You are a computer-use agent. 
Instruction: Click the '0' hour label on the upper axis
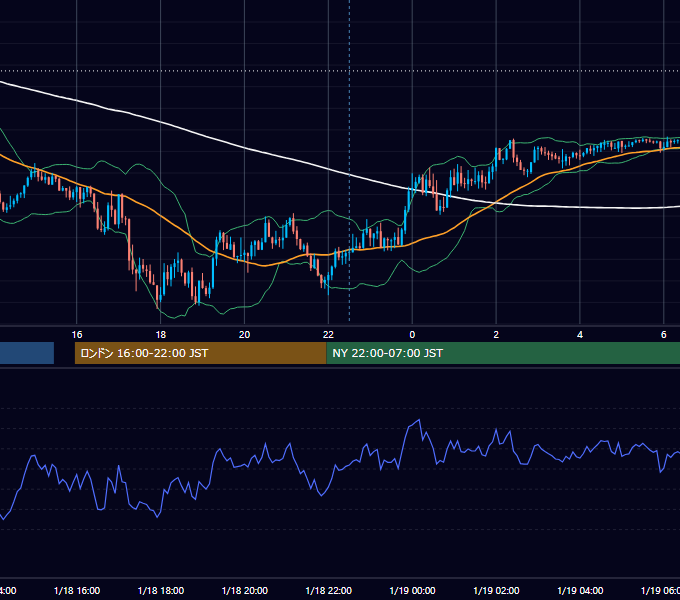tap(412, 335)
